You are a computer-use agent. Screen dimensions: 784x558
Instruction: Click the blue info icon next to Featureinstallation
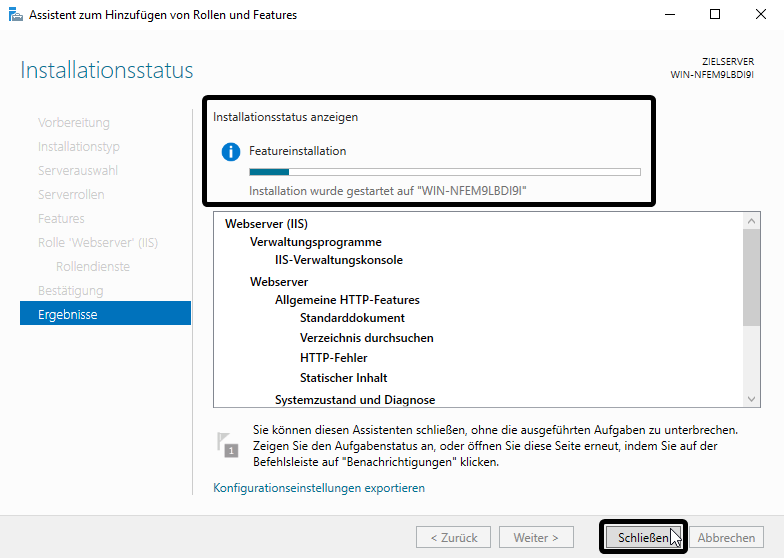coord(230,152)
